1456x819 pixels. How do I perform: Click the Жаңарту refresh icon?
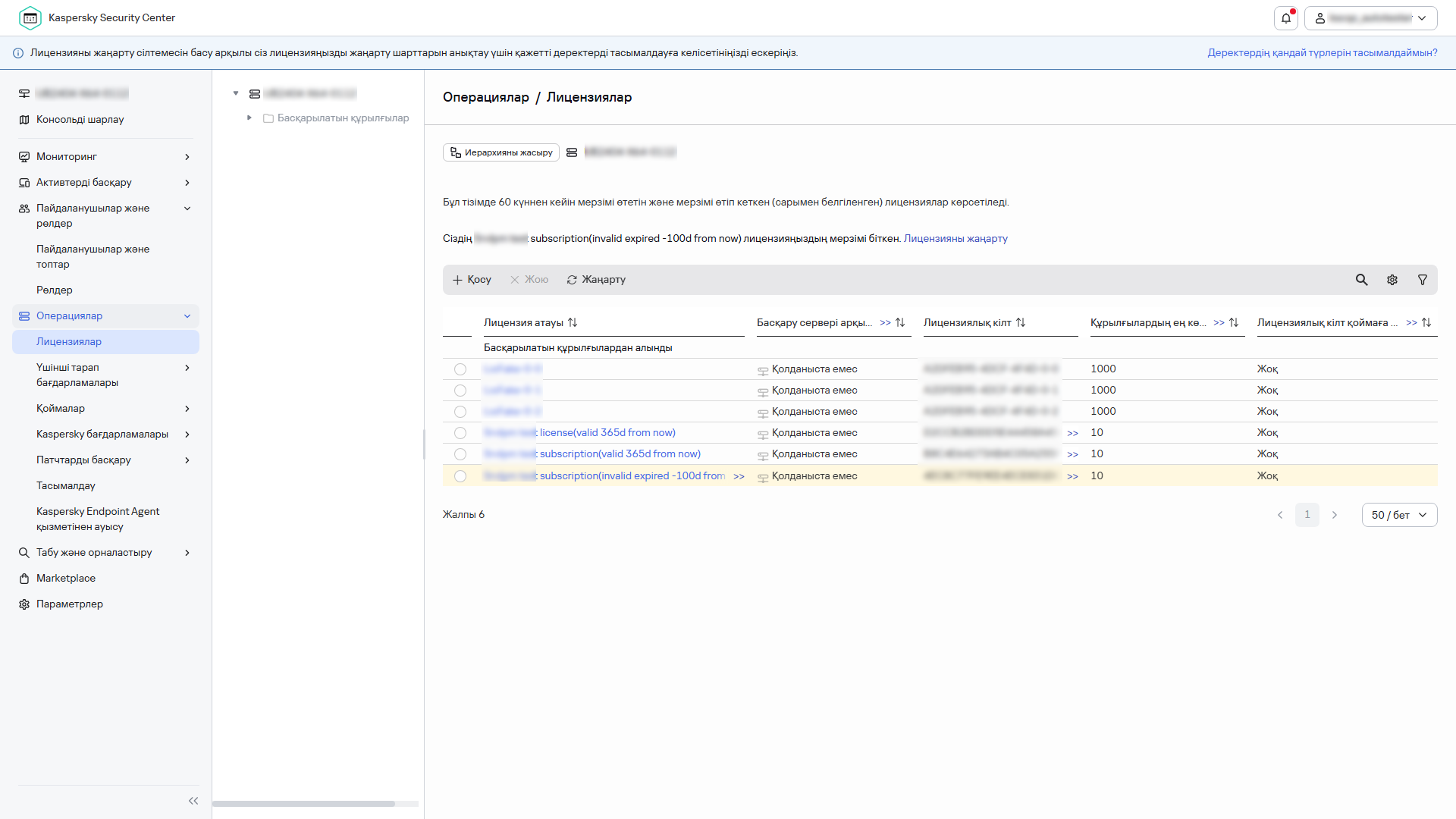point(572,280)
